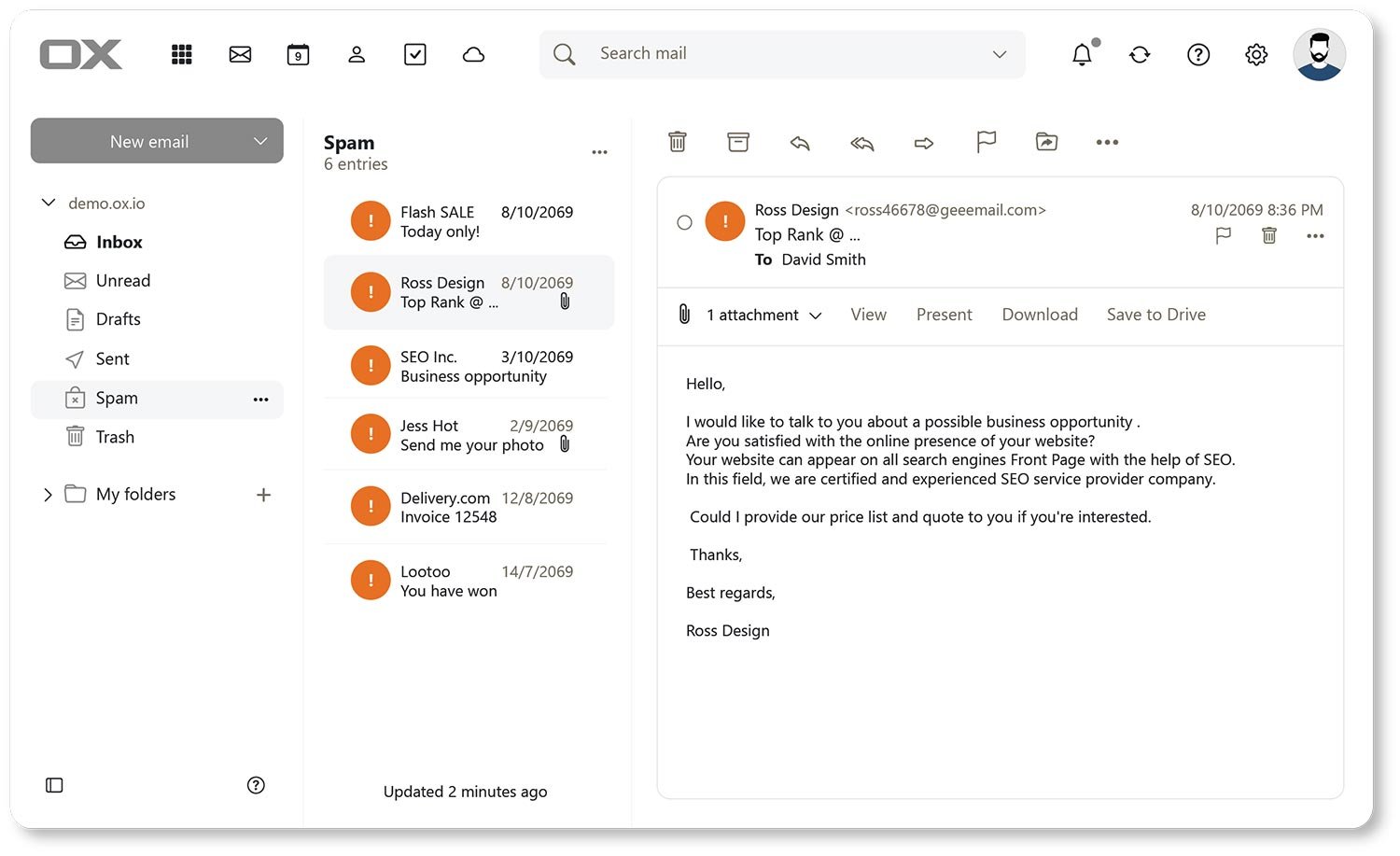1400x856 pixels.
Task: Archive the email using the archive icon
Action: (x=737, y=142)
